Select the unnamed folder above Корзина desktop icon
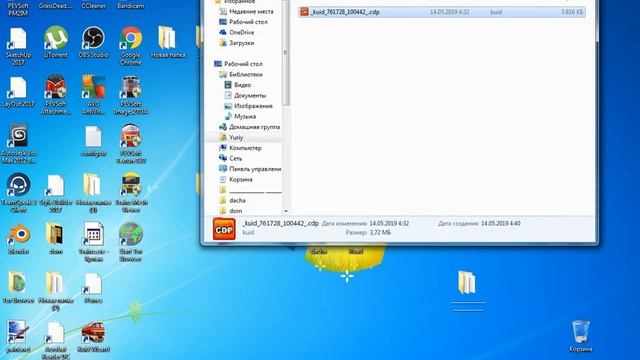 (467, 290)
